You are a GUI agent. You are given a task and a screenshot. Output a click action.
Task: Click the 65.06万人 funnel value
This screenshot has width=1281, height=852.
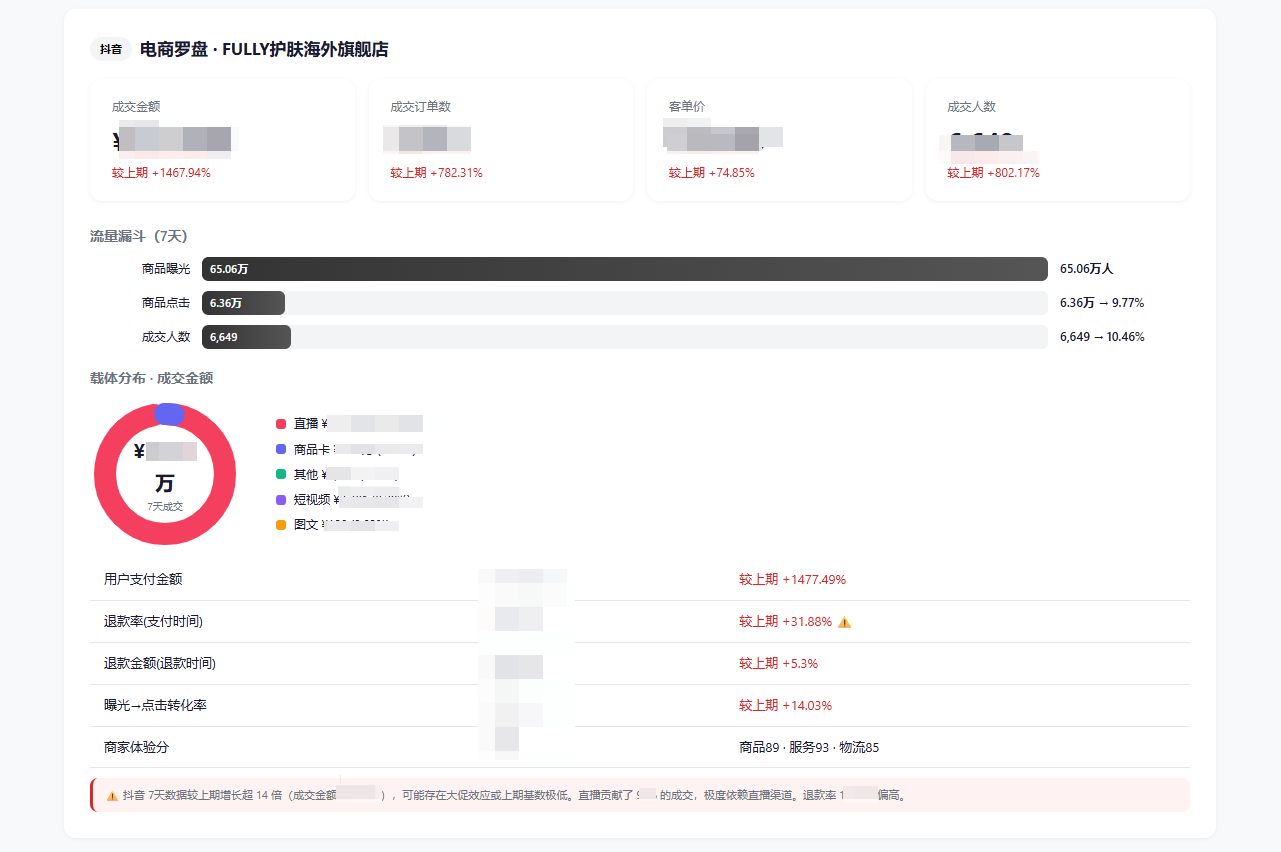1087,269
